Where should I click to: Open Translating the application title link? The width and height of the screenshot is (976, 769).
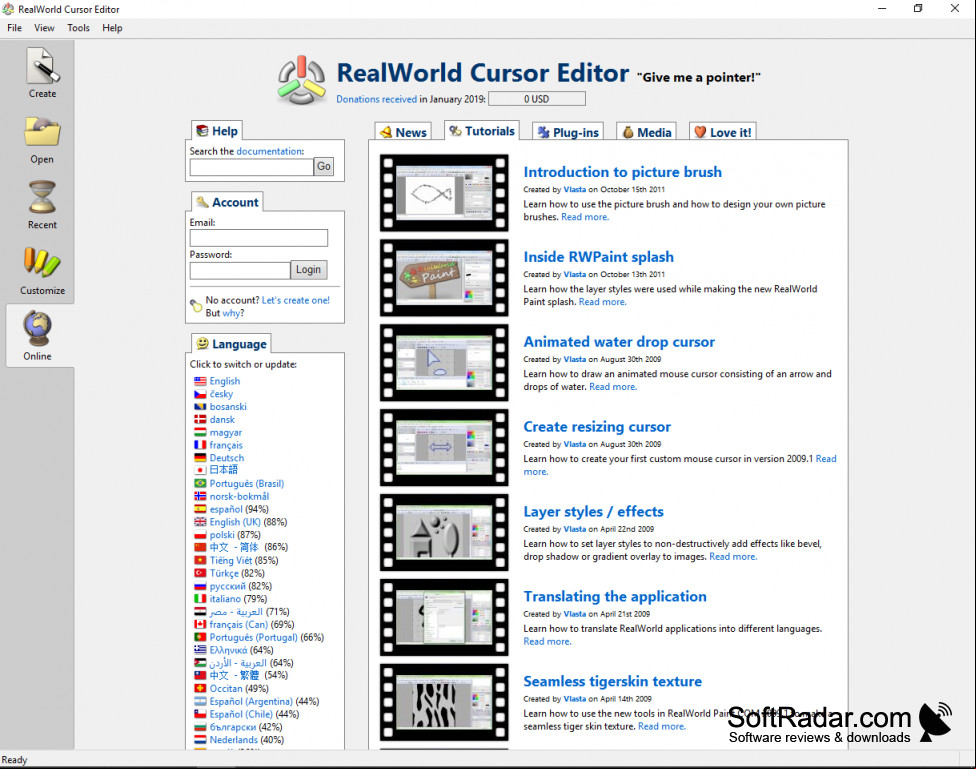(x=615, y=597)
